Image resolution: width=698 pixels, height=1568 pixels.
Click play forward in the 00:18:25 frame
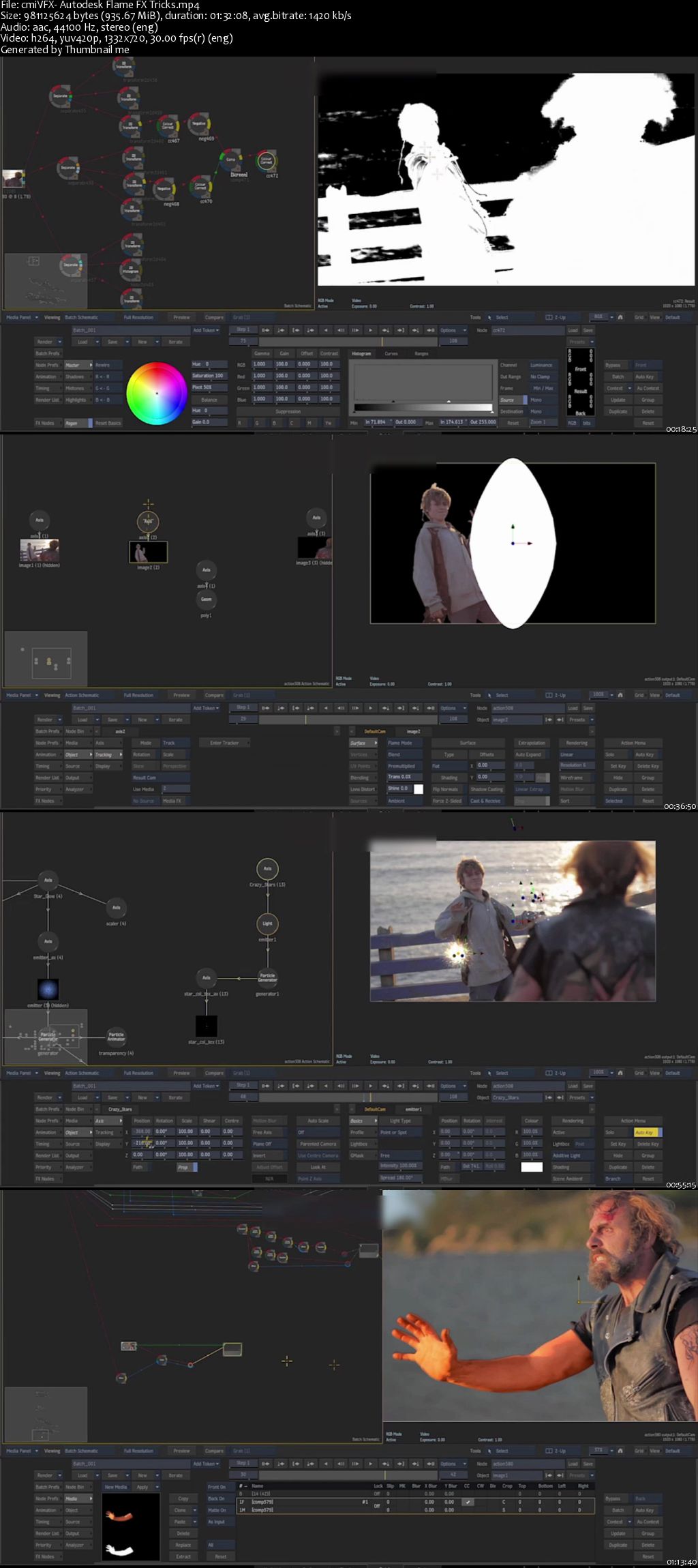[x=370, y=330]
